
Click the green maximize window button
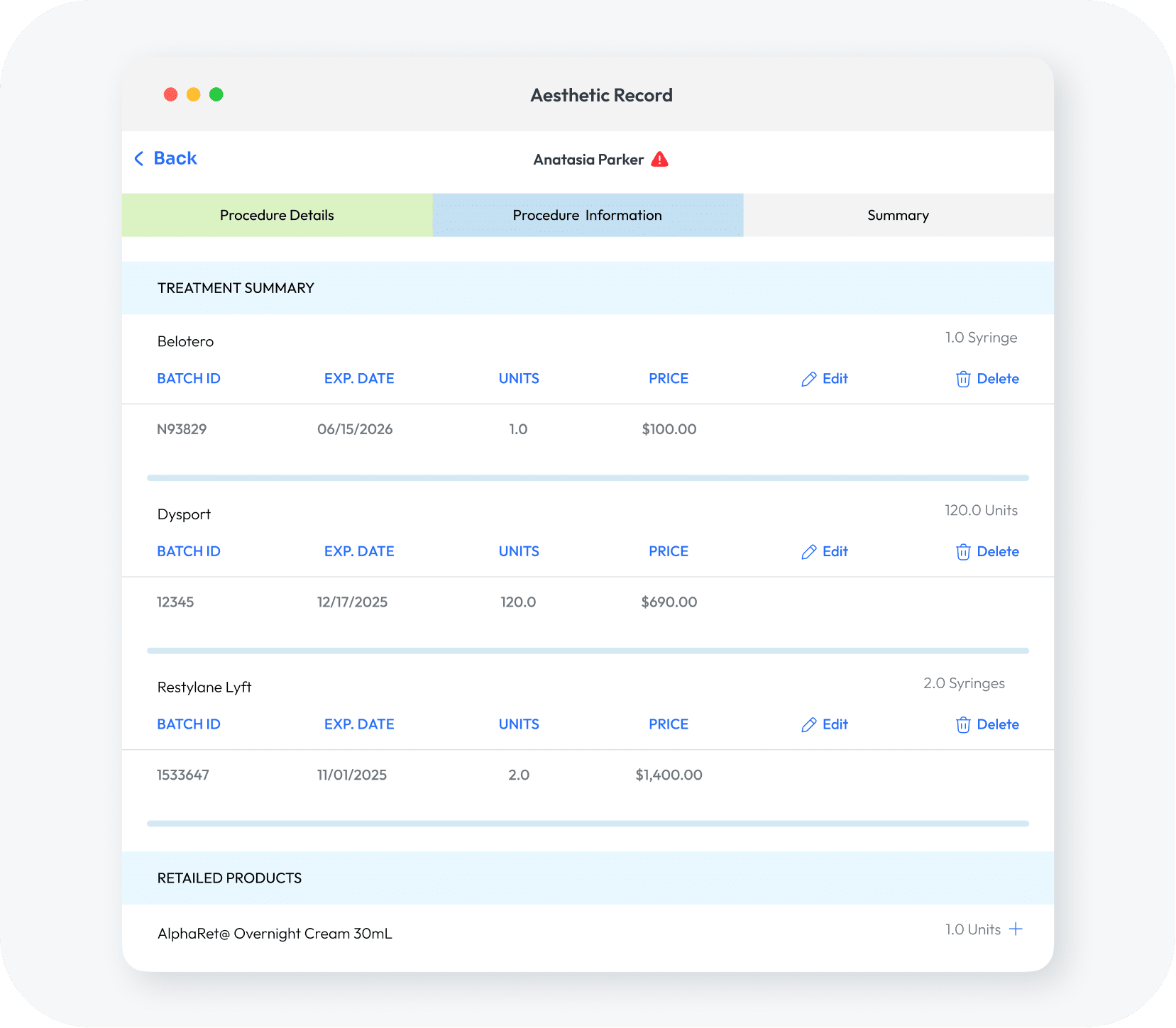tap(216, 94)
